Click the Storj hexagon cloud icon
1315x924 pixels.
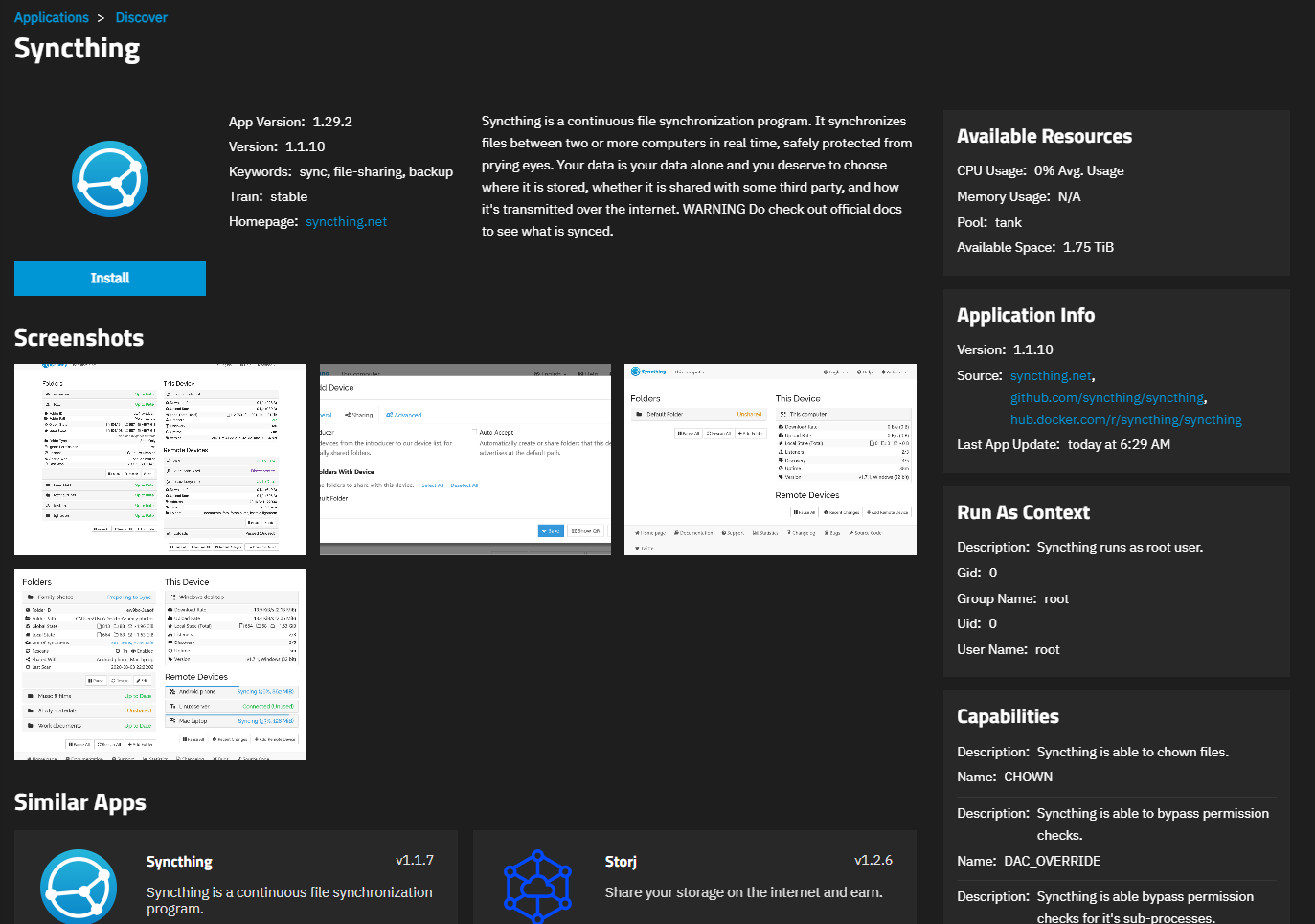point(537,887)
